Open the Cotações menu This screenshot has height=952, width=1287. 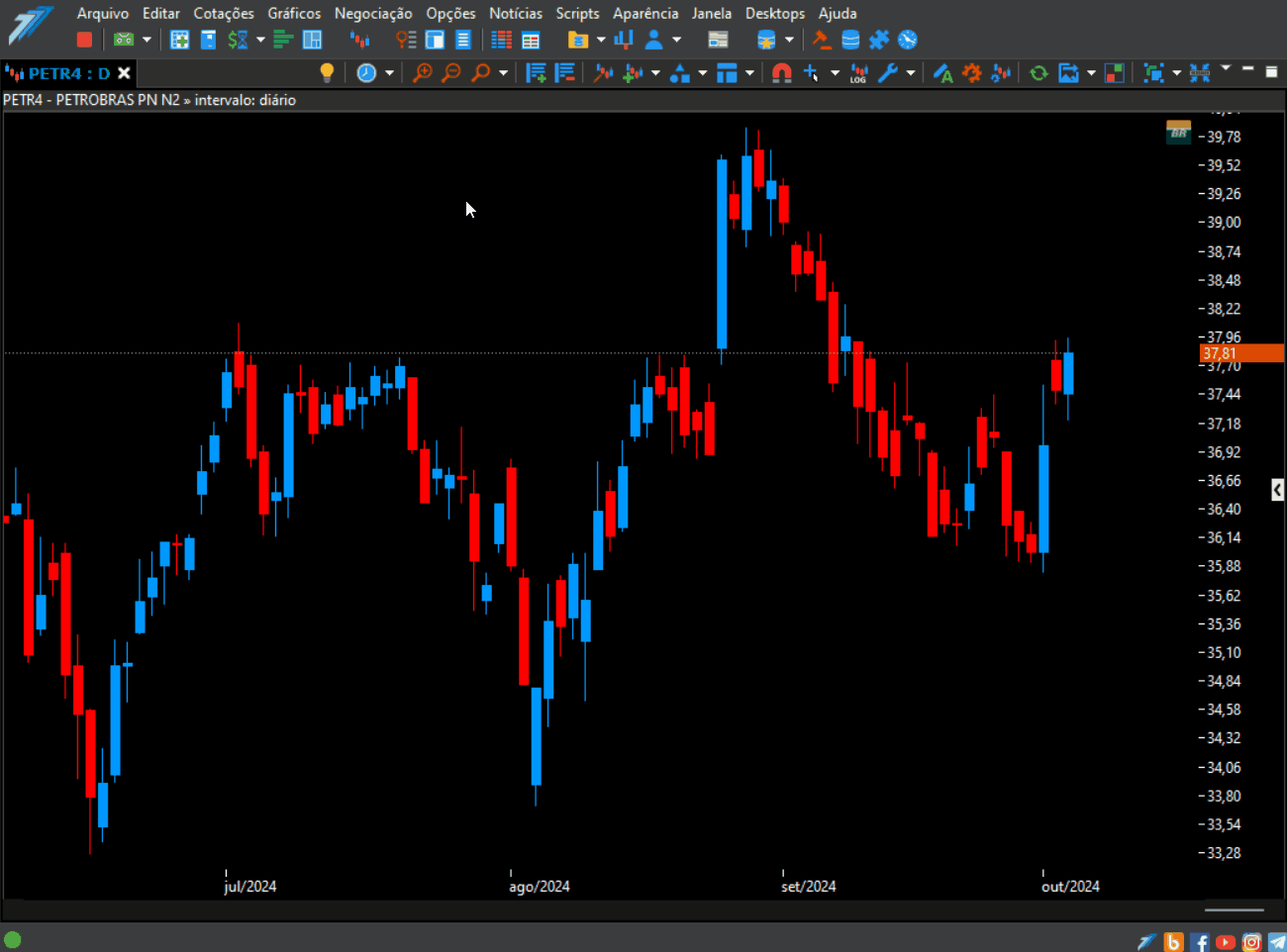coord(224,13)
